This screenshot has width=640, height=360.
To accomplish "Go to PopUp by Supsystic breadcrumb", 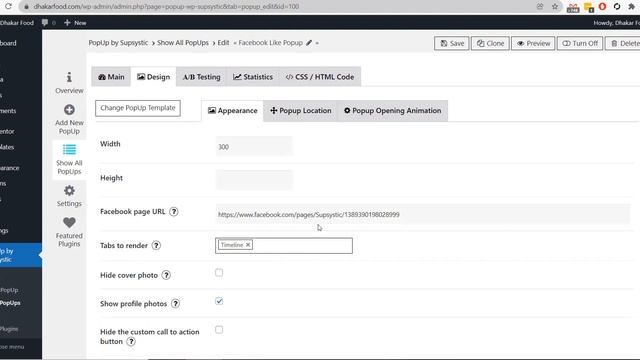I will pyautogui.click(x=118, y=43).
